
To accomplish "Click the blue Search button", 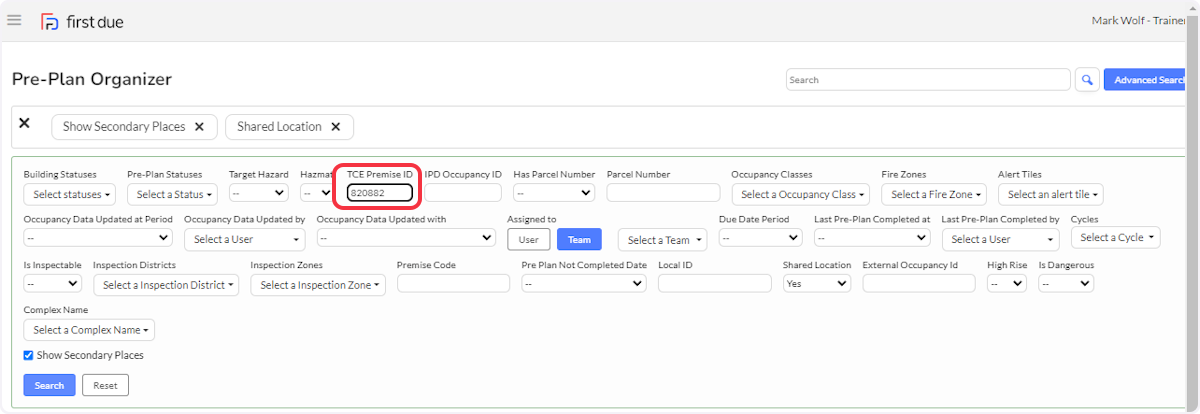I will [x=49, y=385].
